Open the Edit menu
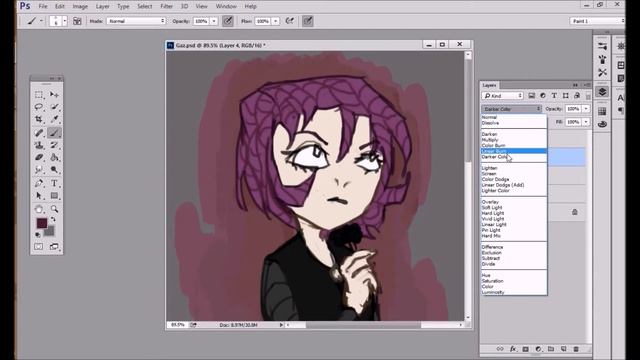Screen dimensions: 640x360 pyautogui.click(x=60, y=6)
